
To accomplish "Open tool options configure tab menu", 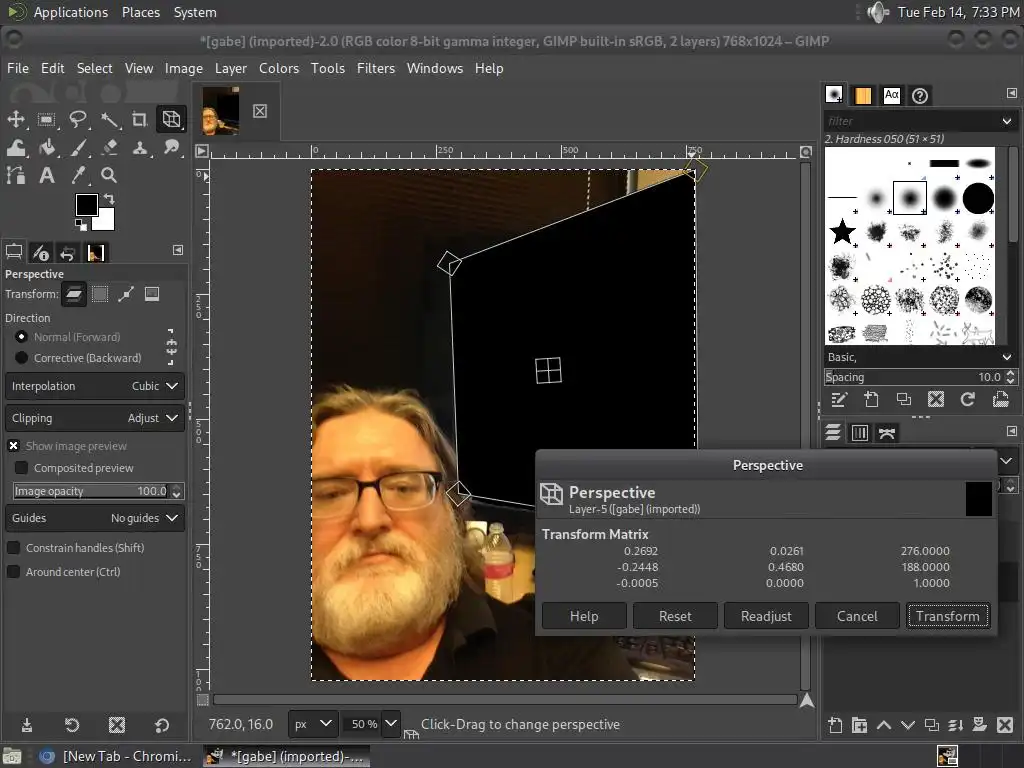I will (x=178, y=250).
